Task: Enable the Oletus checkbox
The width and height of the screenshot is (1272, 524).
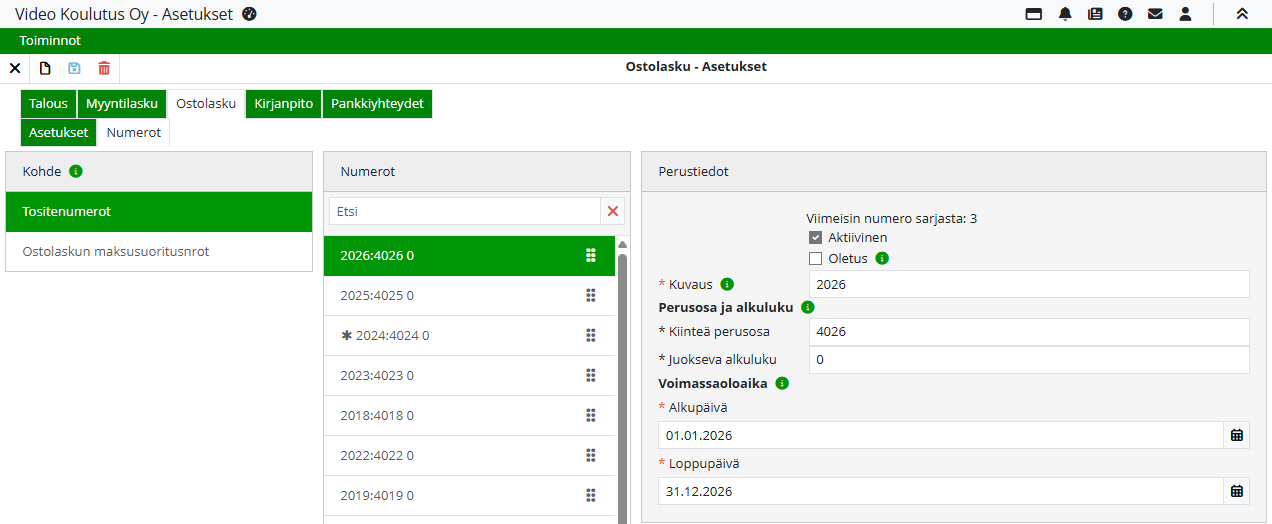Action: pyautogui.click(x=816, y=258)
